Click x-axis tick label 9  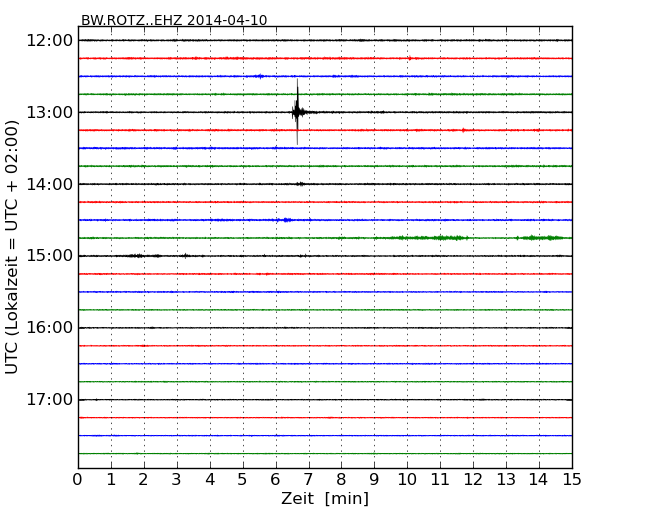point(374,480)
